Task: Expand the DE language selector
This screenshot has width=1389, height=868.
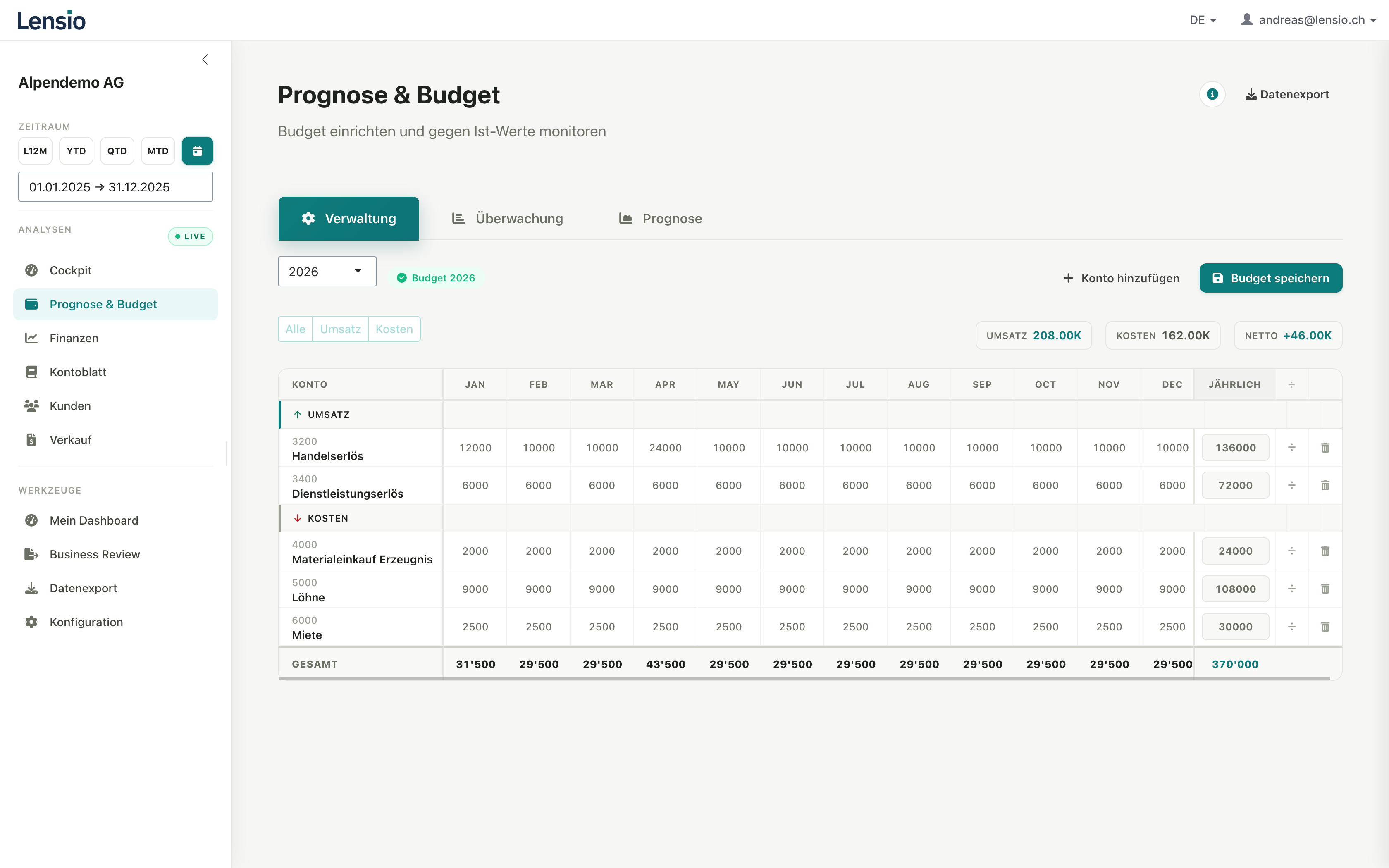Action: click(1203, 19)
